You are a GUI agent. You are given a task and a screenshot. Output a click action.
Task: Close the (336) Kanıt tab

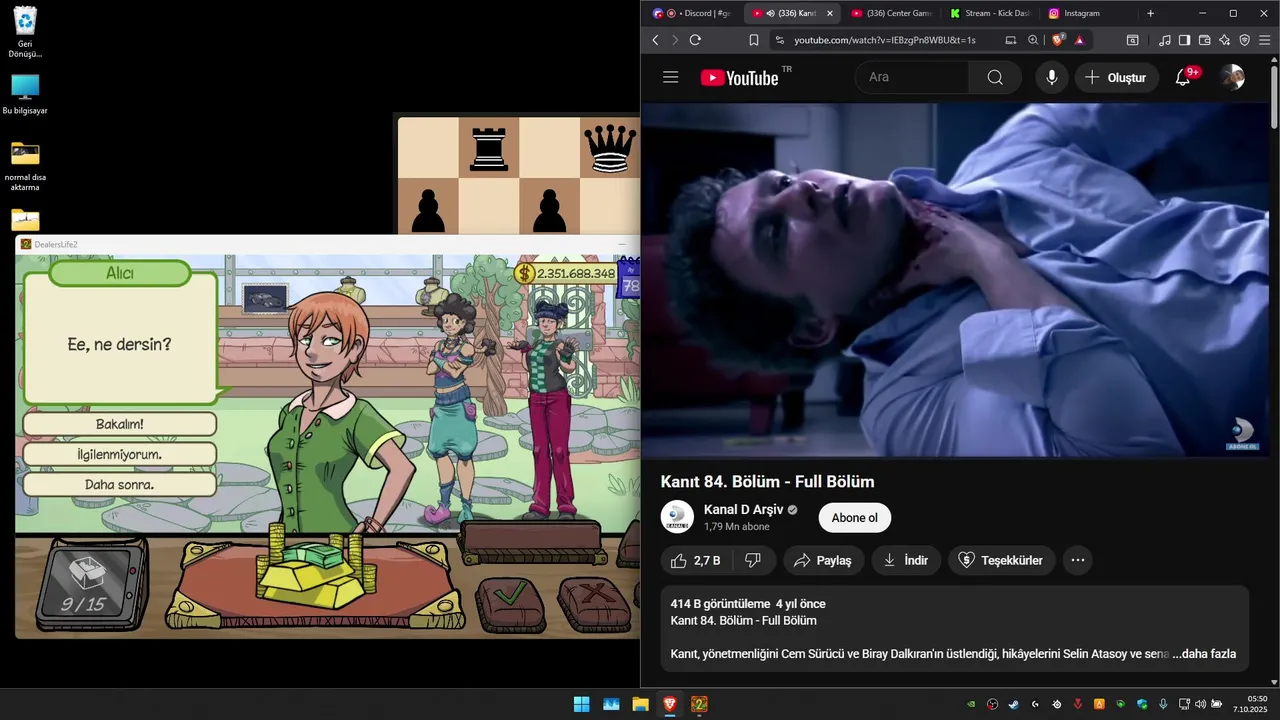(829, 13)
